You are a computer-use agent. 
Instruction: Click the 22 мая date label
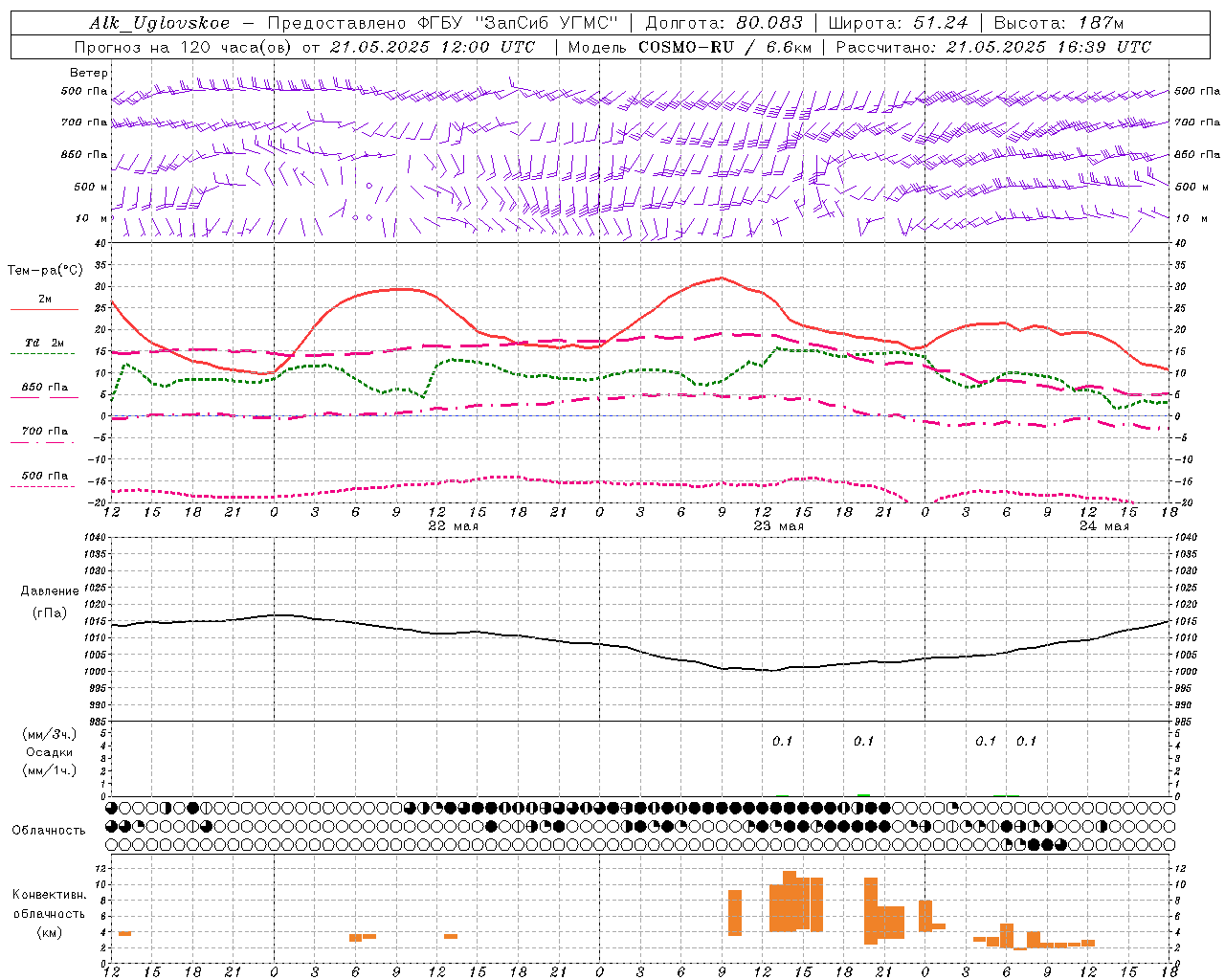454,526
